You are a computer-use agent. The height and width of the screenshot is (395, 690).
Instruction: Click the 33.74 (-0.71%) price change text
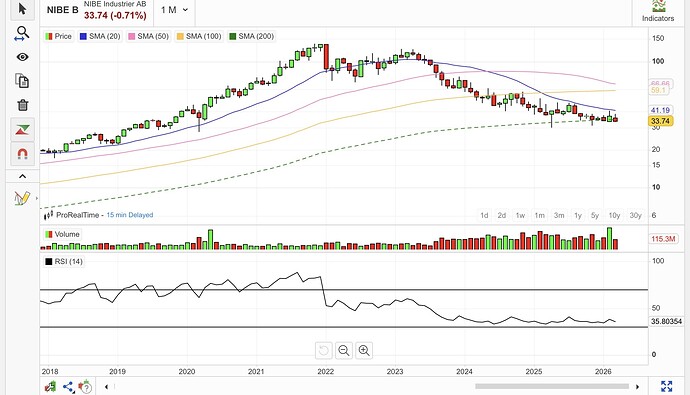pos(115,15)
